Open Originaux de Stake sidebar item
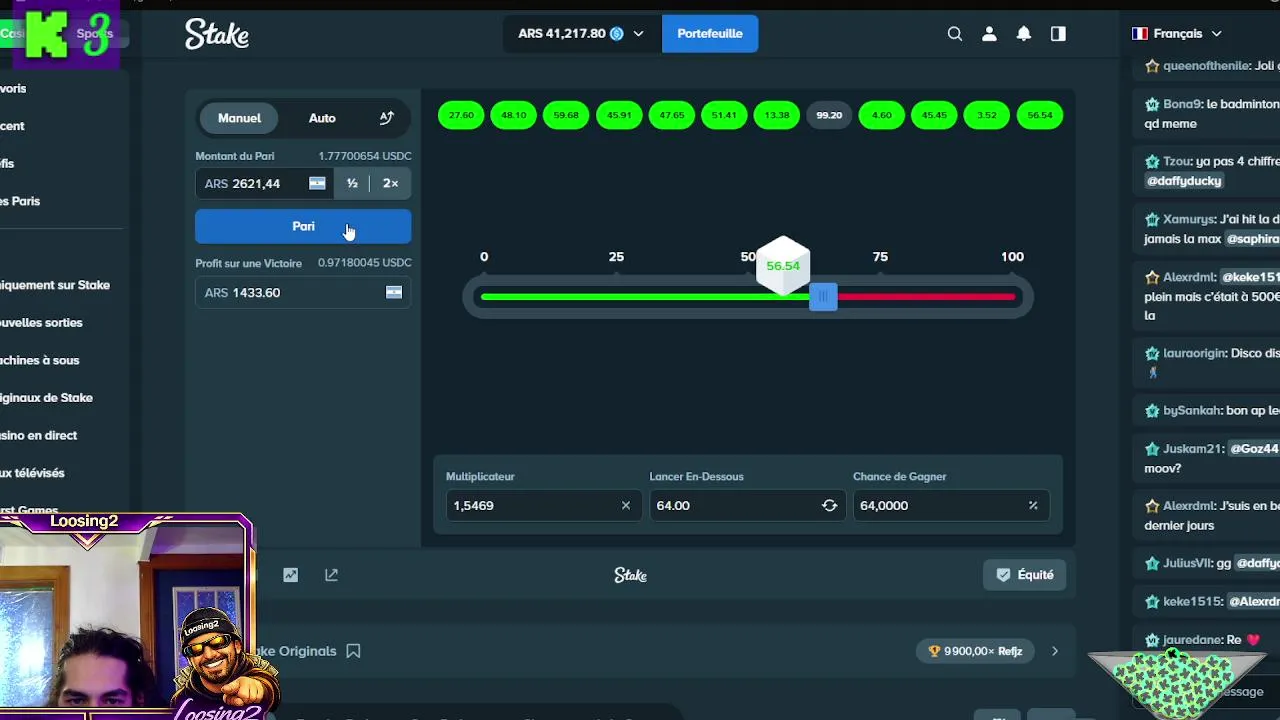 (x=46, y=398)
